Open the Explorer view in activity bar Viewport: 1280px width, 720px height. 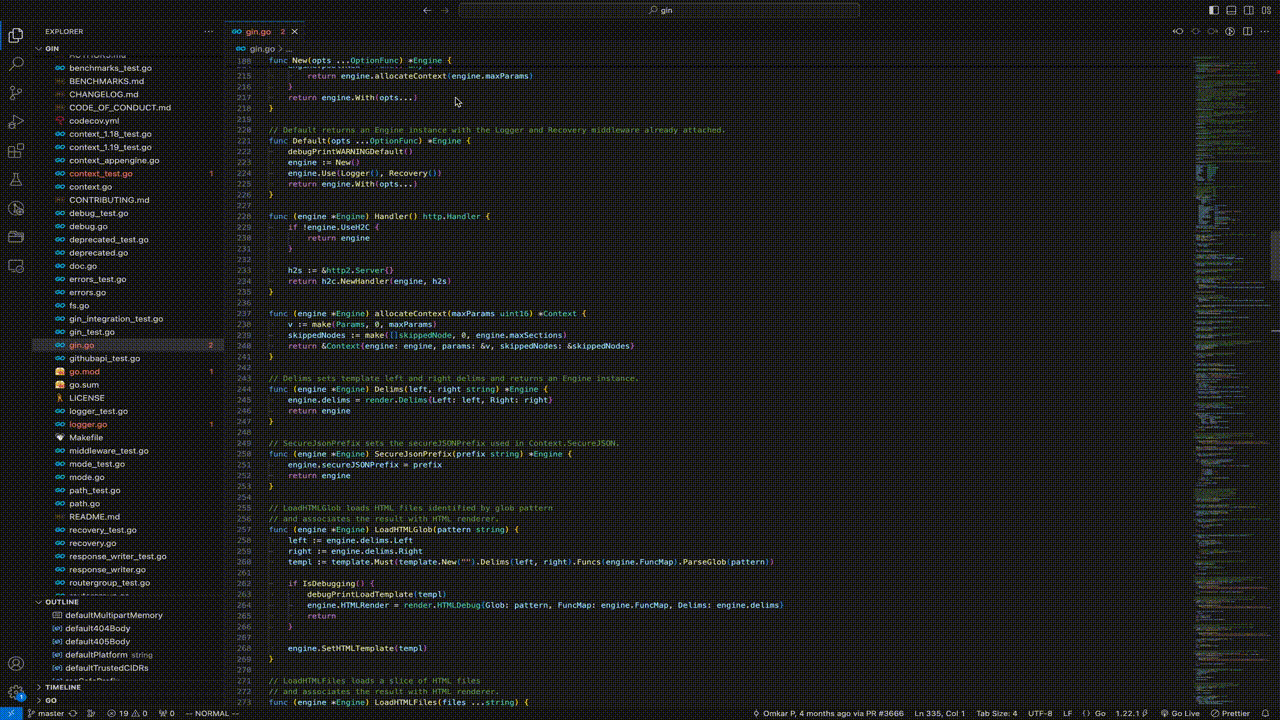[16, 36]
